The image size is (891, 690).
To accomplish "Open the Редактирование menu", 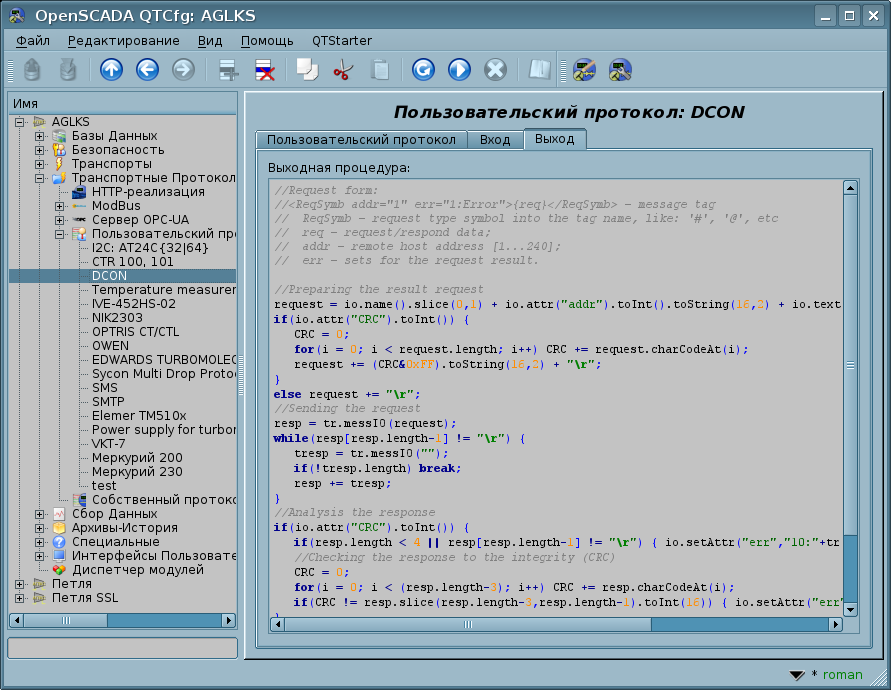I will click(123, 41).
